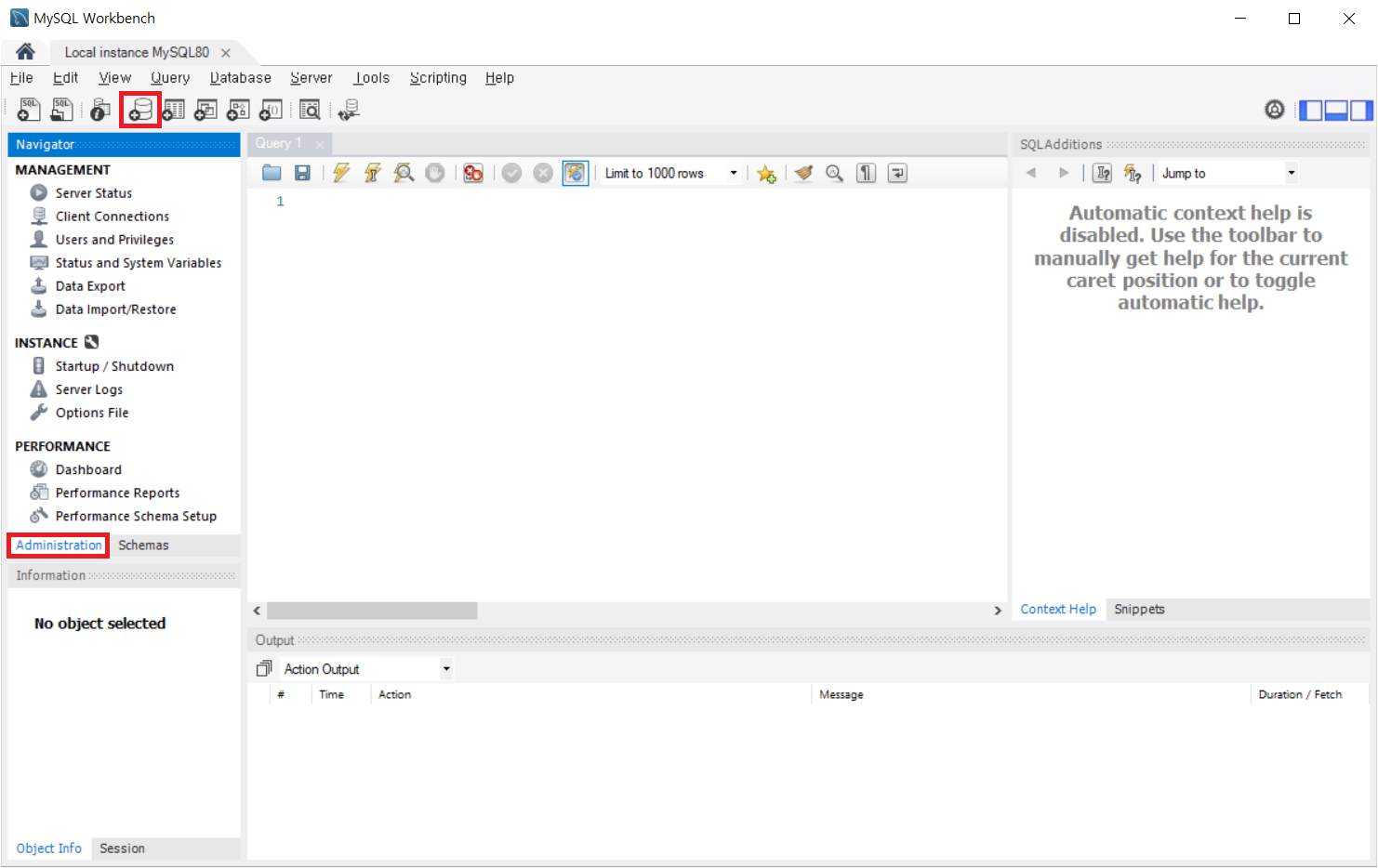Open the Server menu
The image size is (1378, 868).
pos(311,78)
